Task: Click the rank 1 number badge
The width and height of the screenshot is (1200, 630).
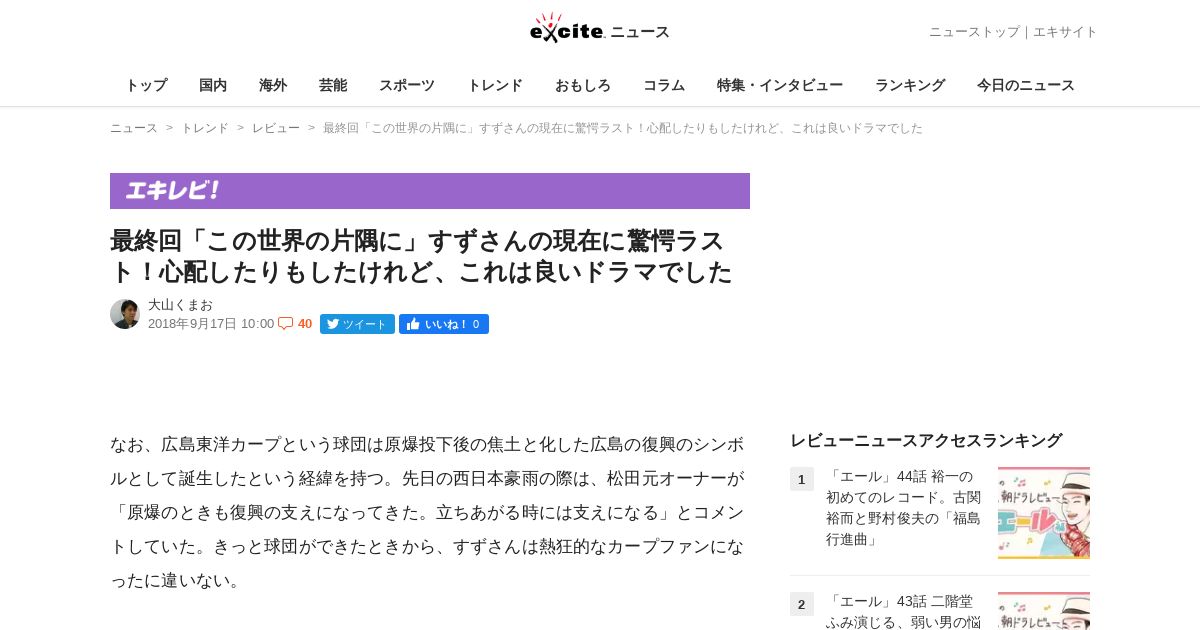Action: pos(801,479)
